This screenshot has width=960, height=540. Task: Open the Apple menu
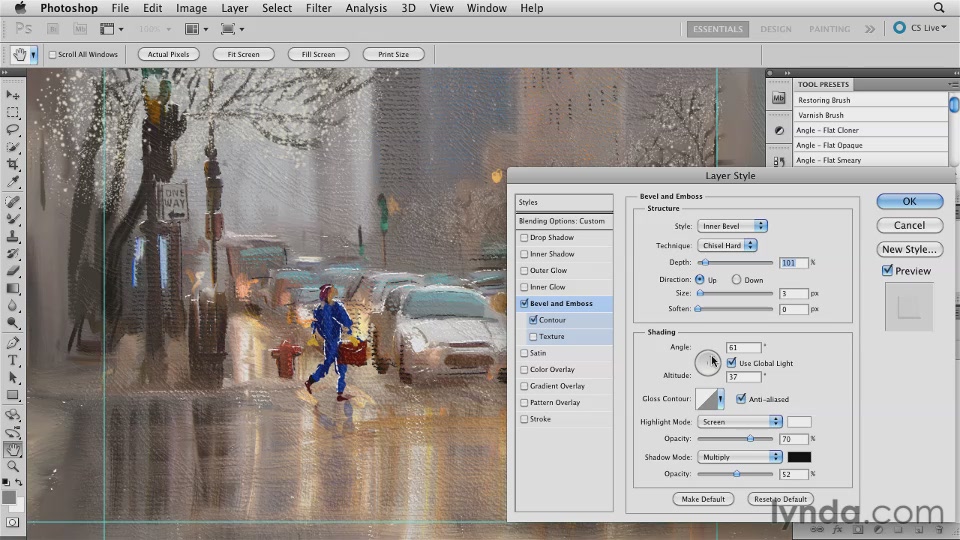pos(20,7)
